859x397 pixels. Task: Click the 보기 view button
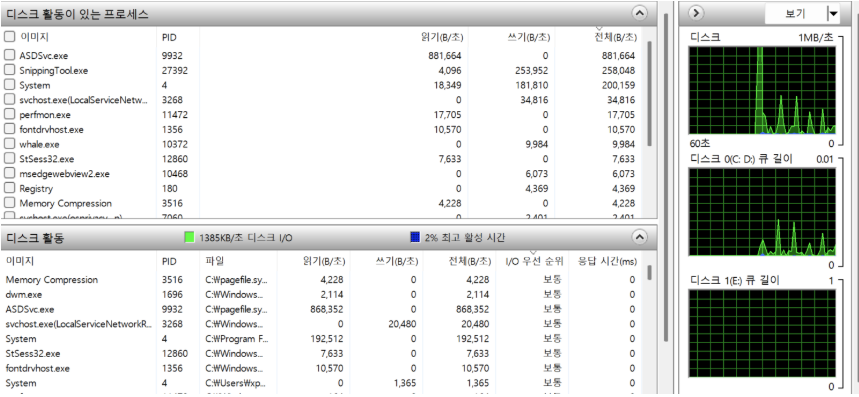pos(795,14)
